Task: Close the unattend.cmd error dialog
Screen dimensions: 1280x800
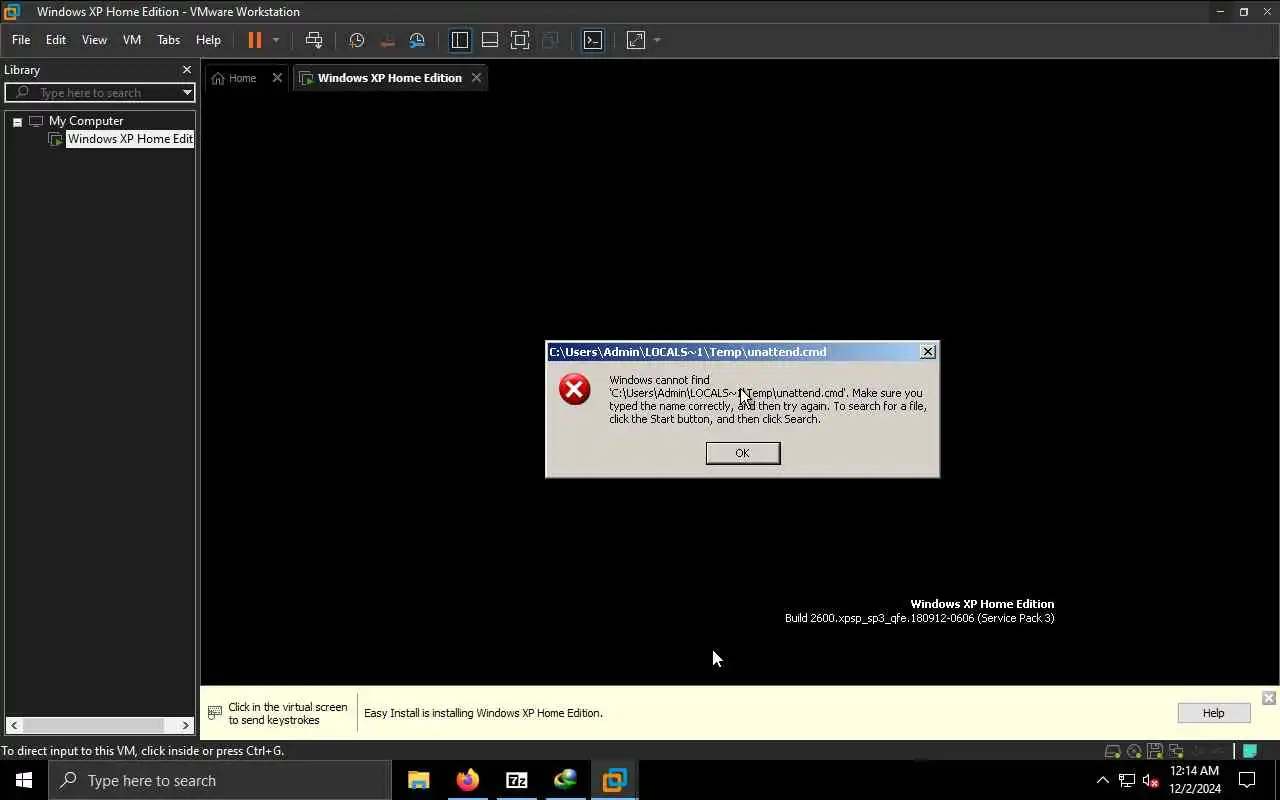Action: point(928,352)
